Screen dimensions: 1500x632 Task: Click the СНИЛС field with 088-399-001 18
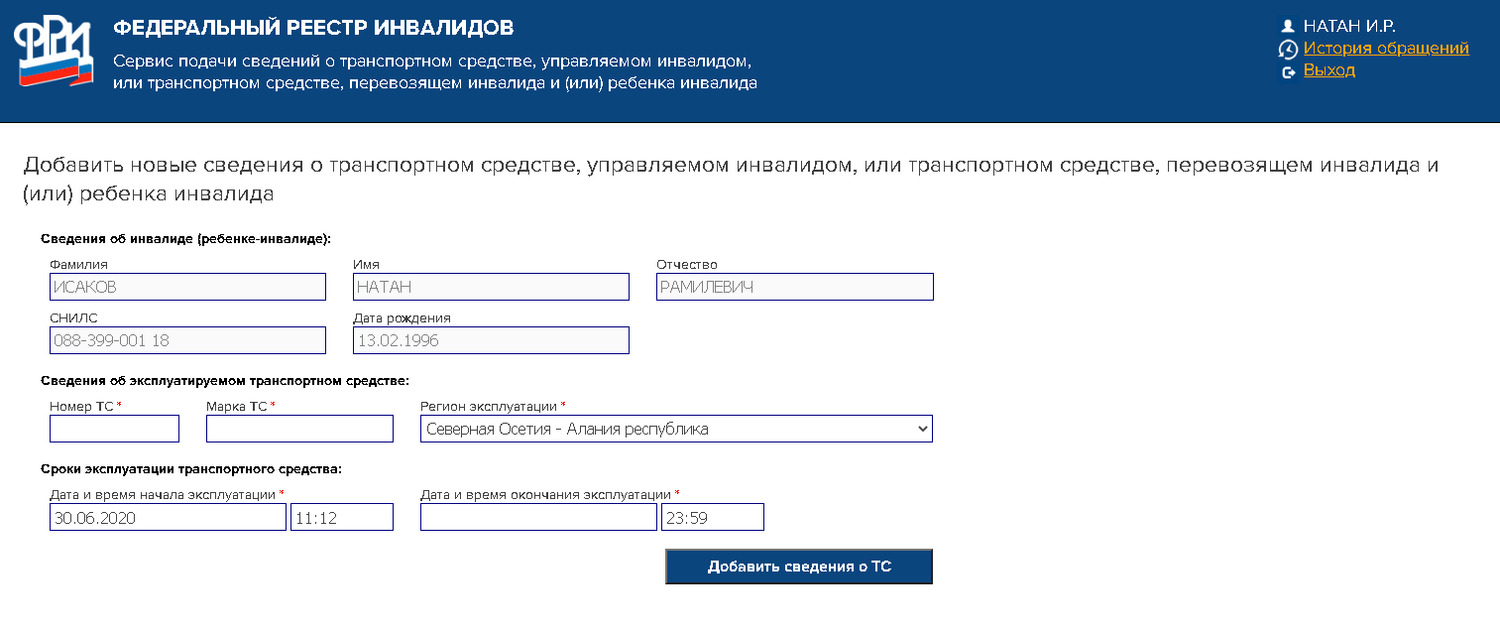click(188, 340)
